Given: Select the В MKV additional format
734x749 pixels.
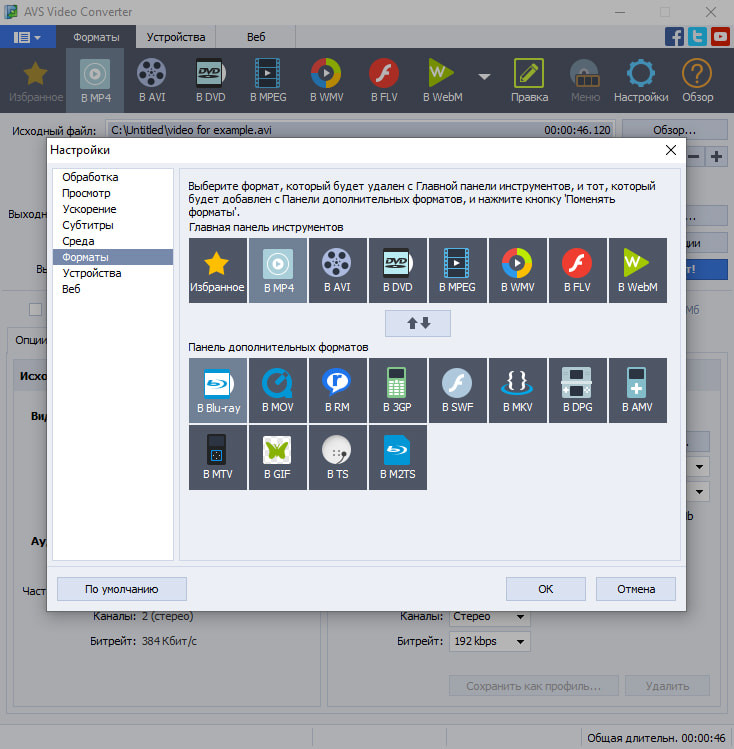Looking at the screenshot, I should click(x=518, y=391).
